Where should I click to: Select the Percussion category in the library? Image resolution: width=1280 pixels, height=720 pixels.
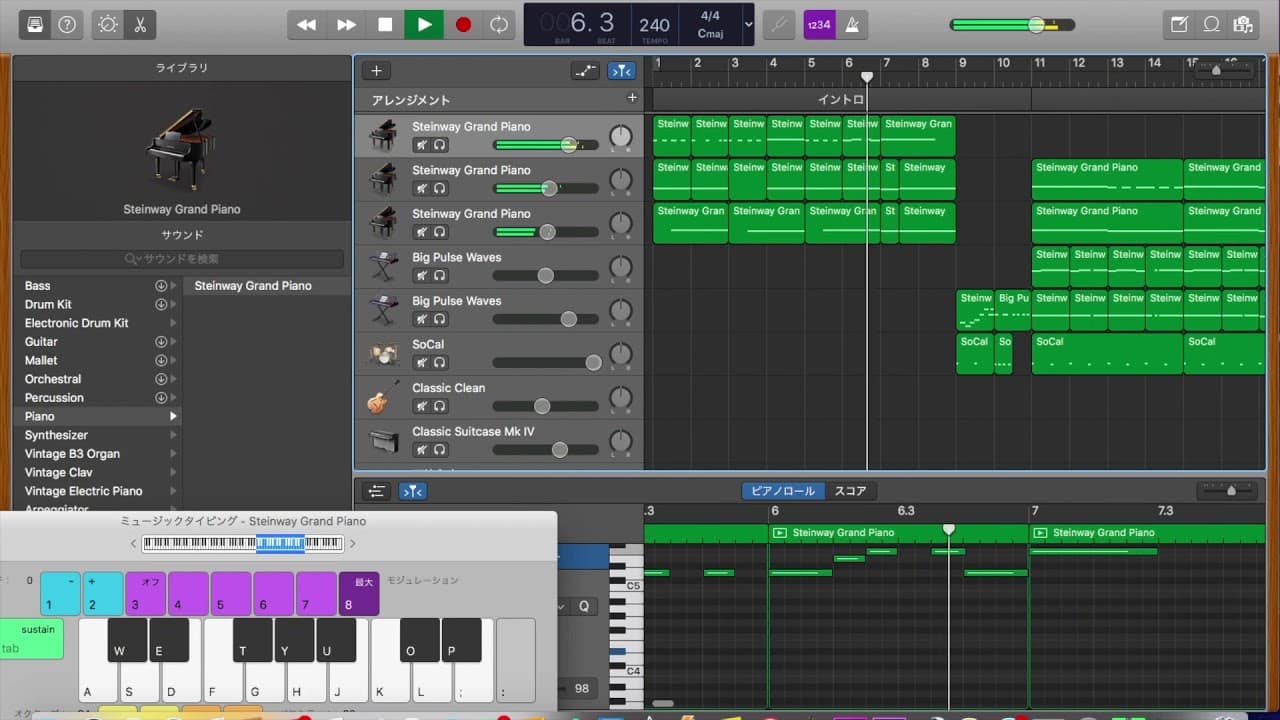point(54,398)
